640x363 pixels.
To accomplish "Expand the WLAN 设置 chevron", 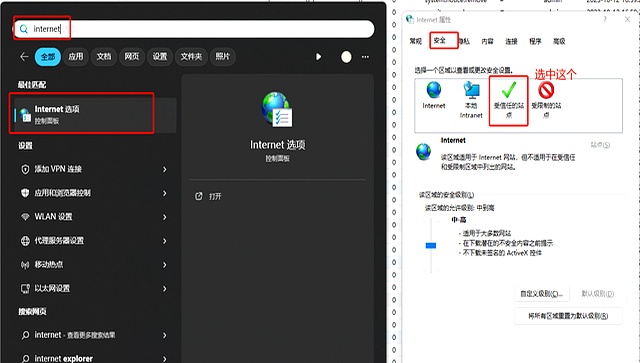I will tap(164, 217).
